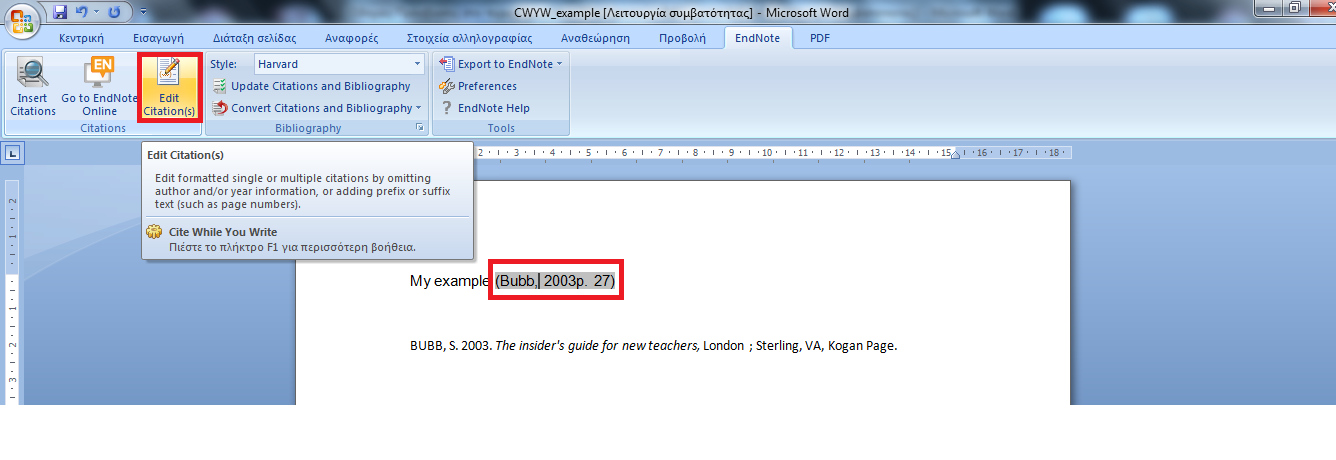Click the BUBB, S. 2003 bibliography entry
Screen dimensions: 1336x460
click(x=653, y=346)
